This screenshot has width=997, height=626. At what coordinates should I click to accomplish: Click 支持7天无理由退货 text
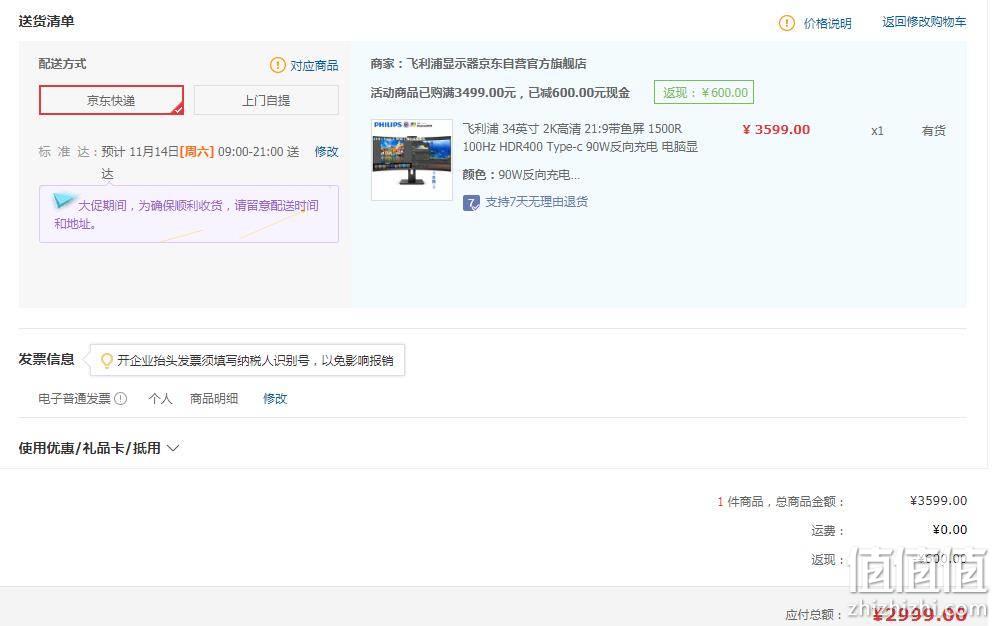[x=536, y=202]
